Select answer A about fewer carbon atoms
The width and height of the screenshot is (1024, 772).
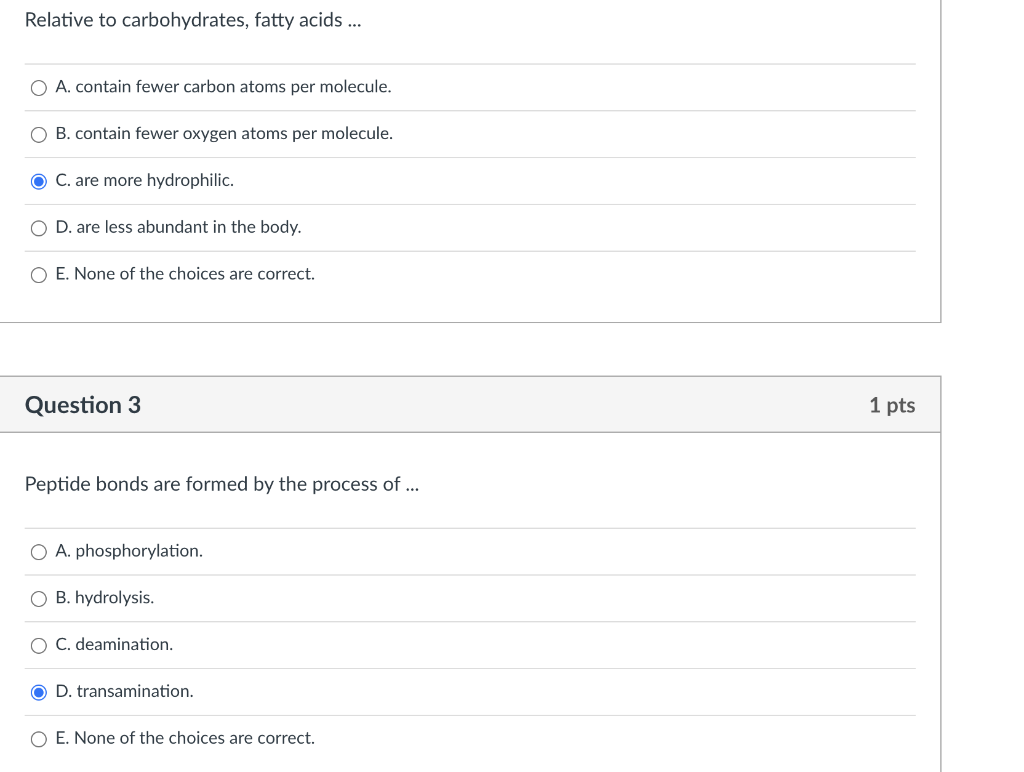coord(38,87)
